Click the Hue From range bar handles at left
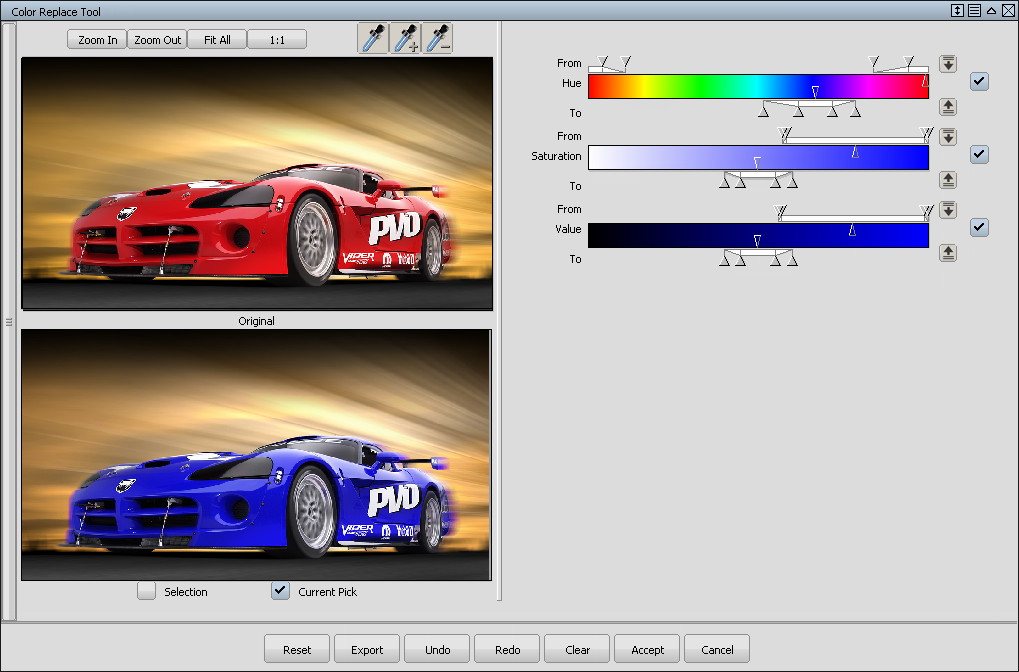This screenshot has width=1019, height=672. [x=610, y=64]
